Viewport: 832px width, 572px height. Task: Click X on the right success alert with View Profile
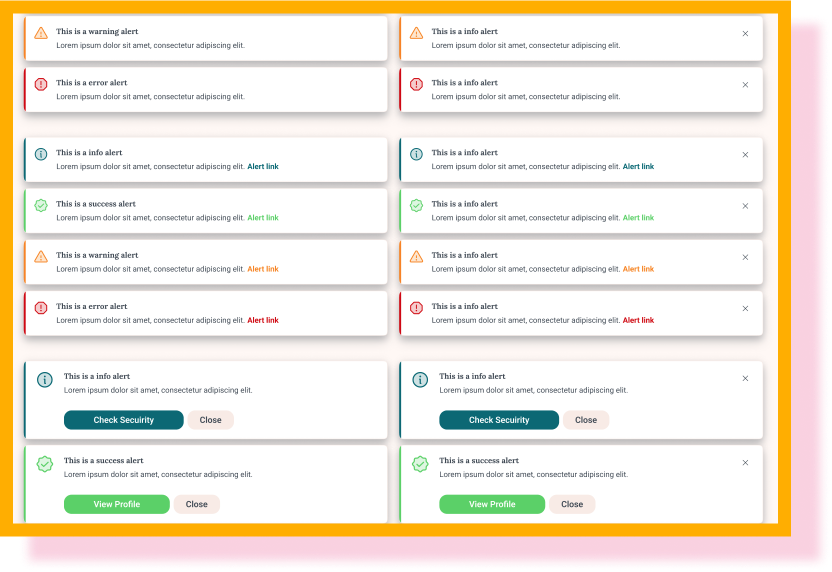click(745, 463)
